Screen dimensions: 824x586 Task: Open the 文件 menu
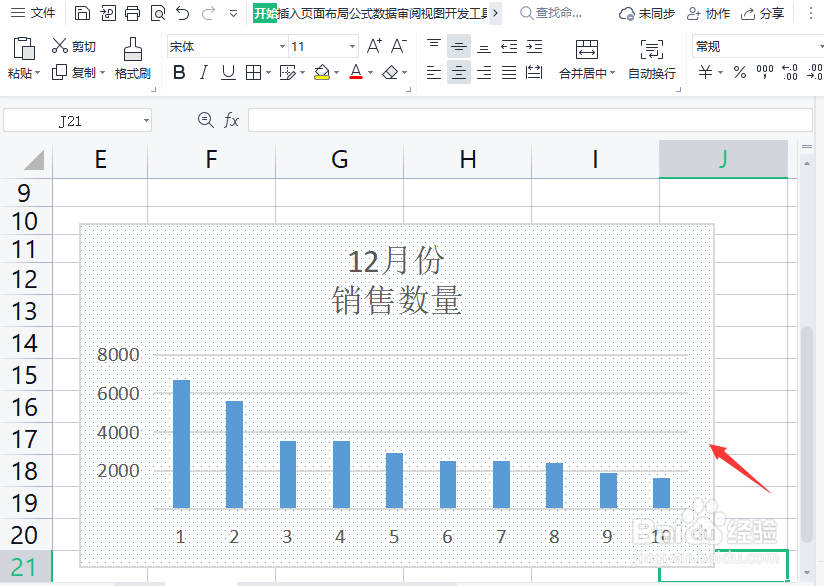pyautogui.click(x=33, y=13)
